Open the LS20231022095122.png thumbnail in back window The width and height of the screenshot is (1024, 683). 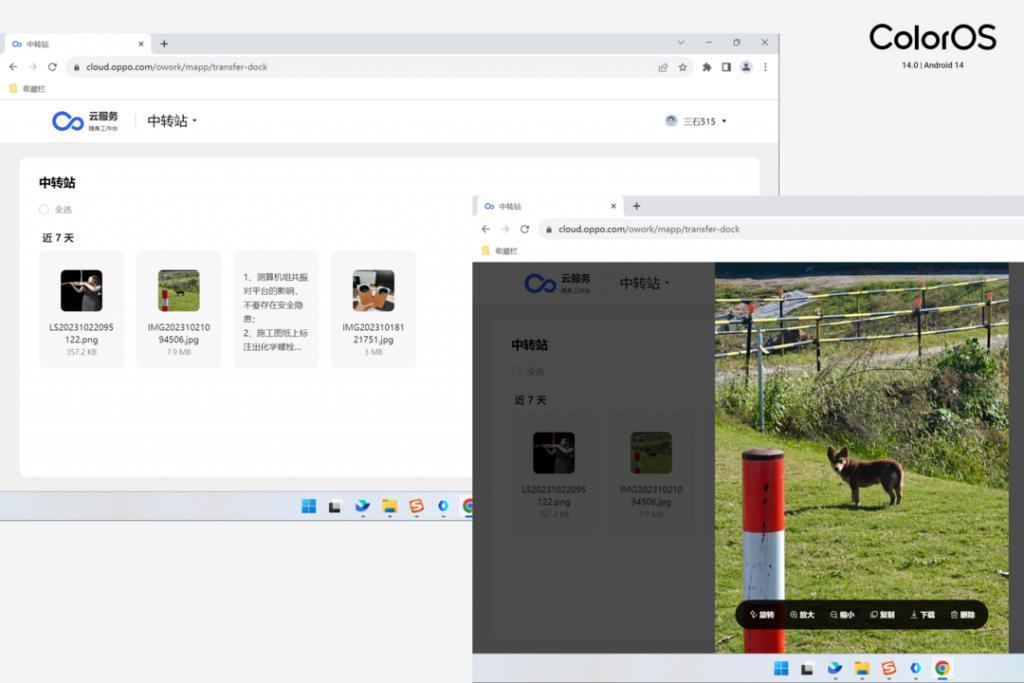coord(81,291)
